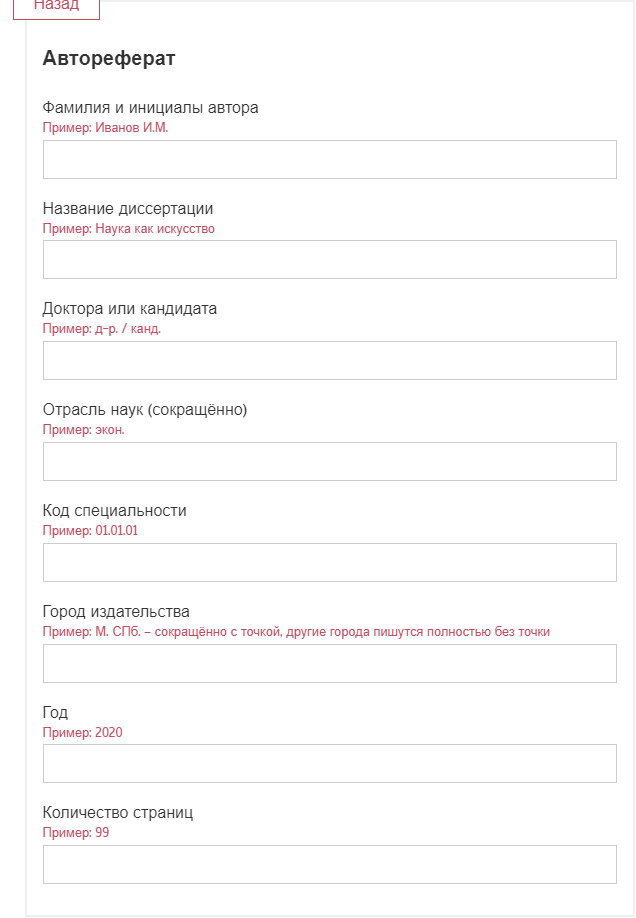Focus the Код специальности input field
636x918 pixels.
click(330, 563)
